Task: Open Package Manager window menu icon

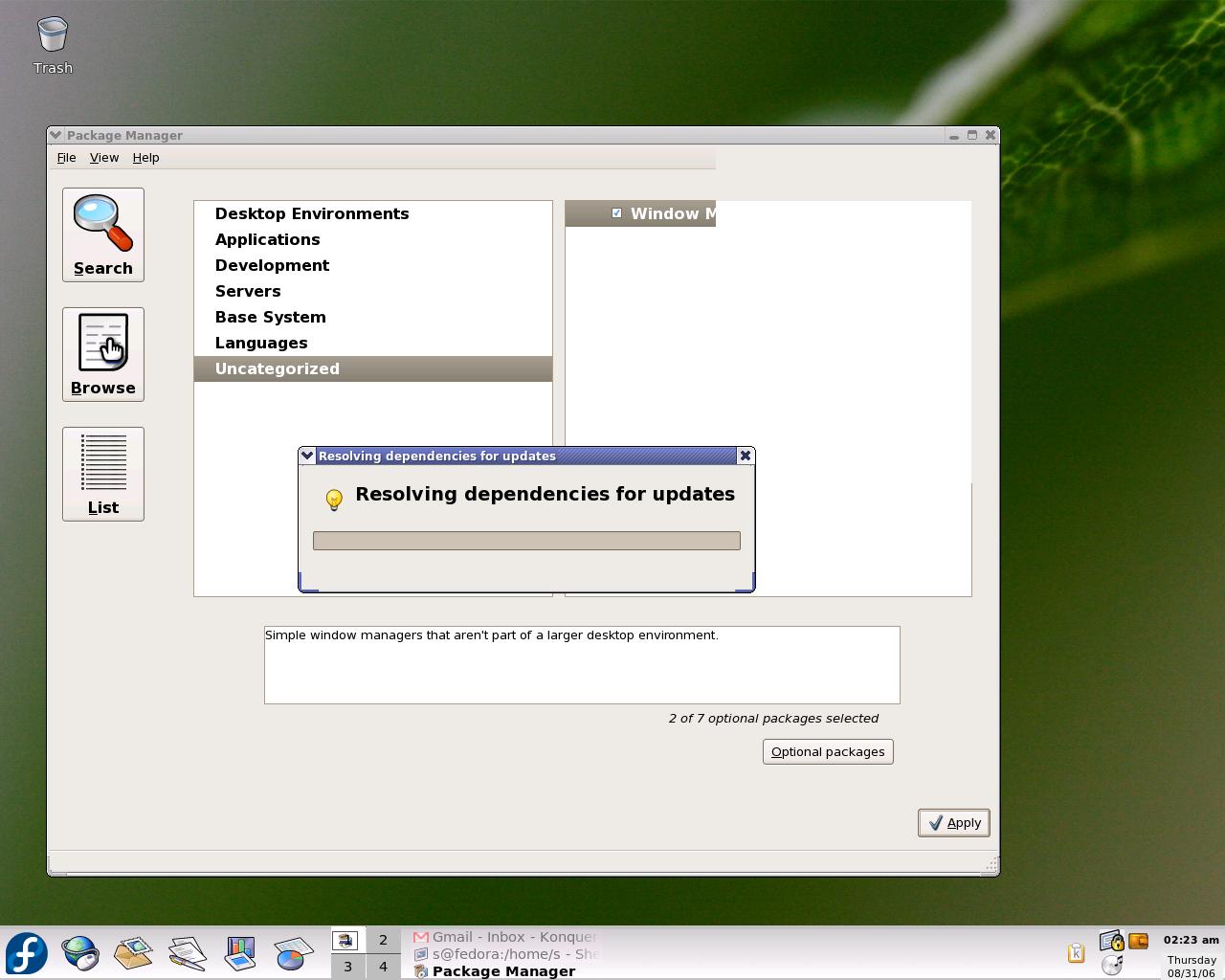Action: pyautogui.click(x=56, y=135)
